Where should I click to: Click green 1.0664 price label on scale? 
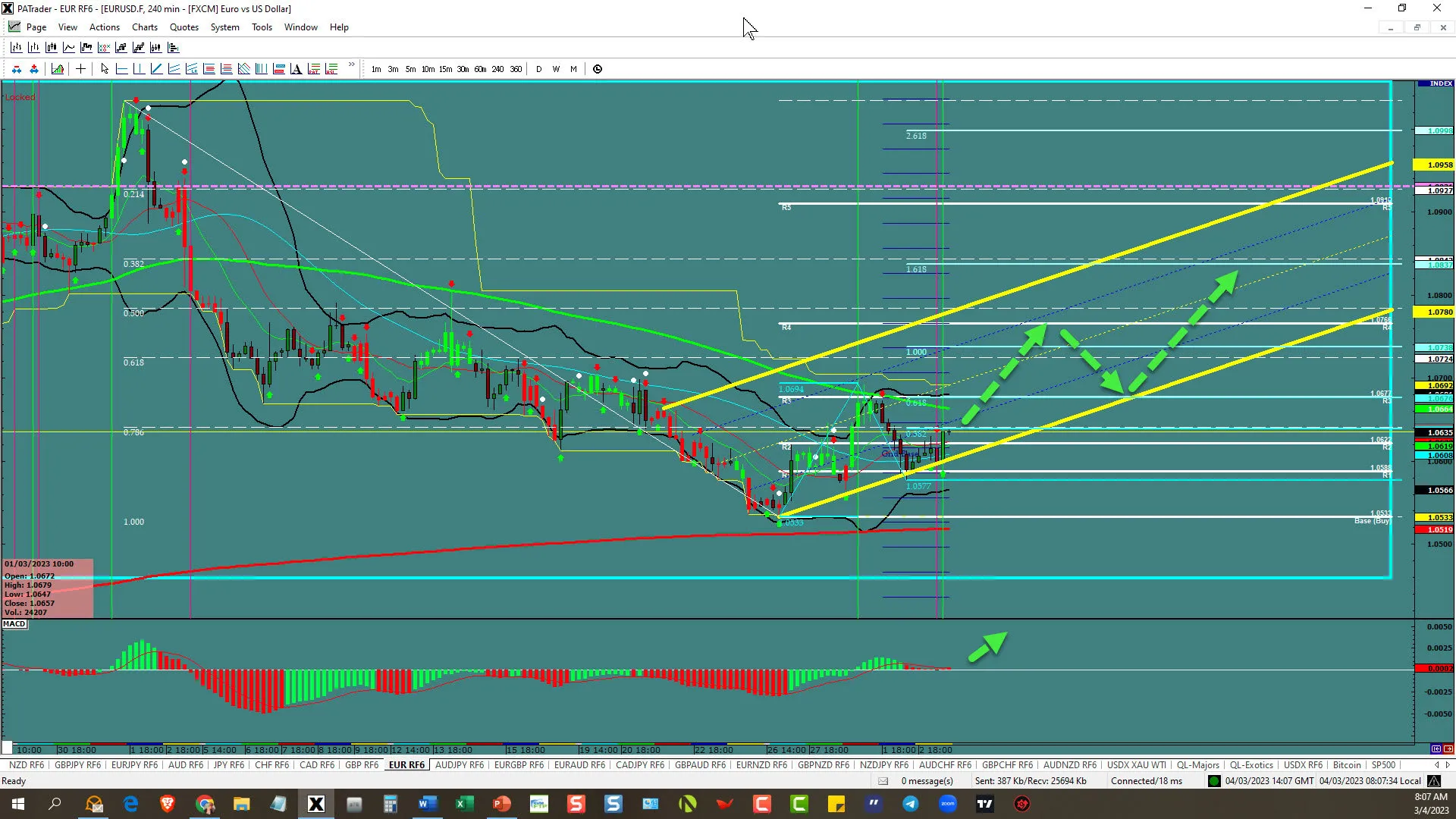tap(1434, 409)
